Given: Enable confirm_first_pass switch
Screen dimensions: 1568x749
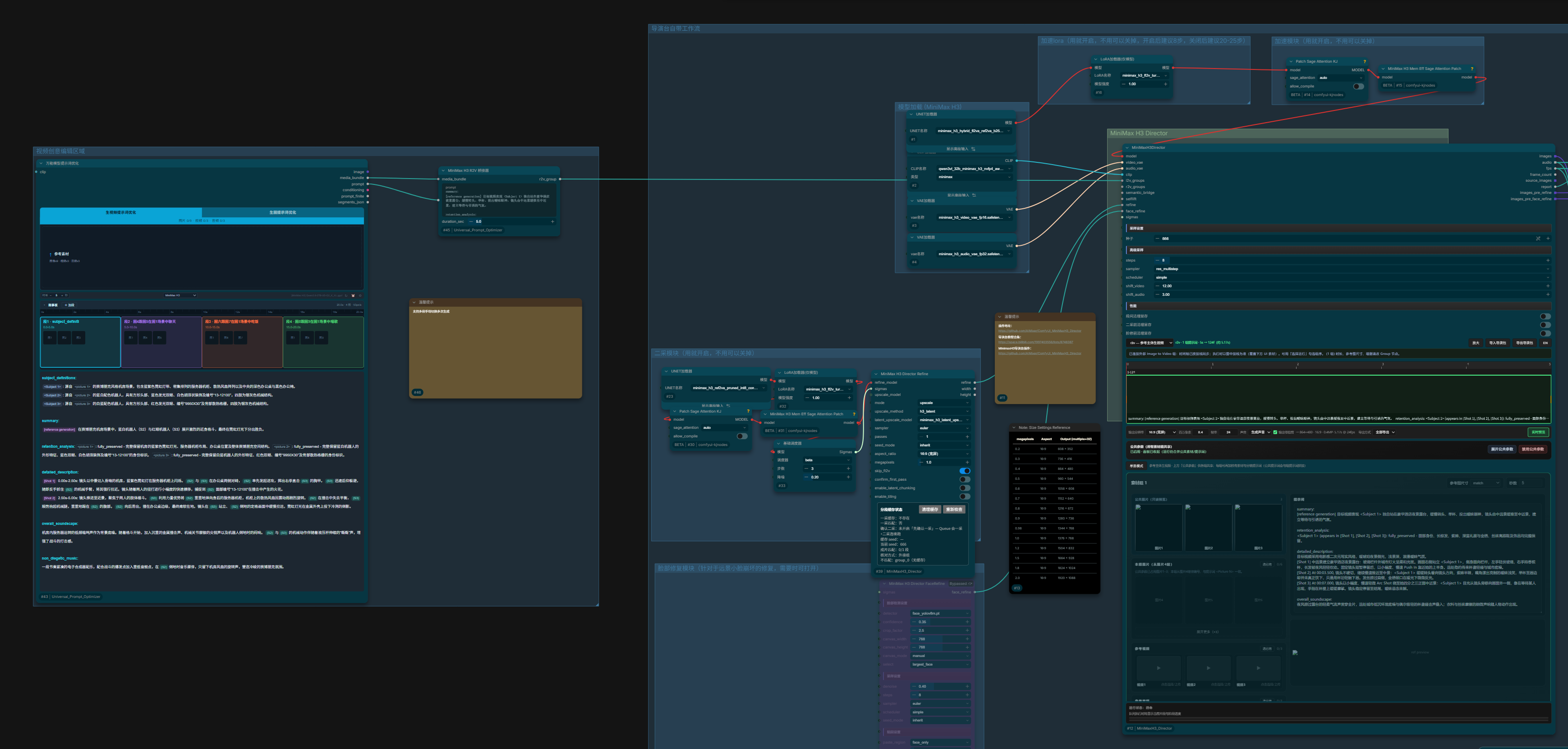Looking at the screenshot, I should pos(965,479).
